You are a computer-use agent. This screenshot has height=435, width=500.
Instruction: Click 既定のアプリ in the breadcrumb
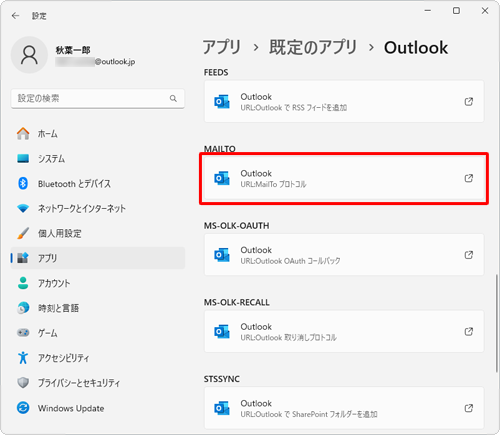(313, 47)
